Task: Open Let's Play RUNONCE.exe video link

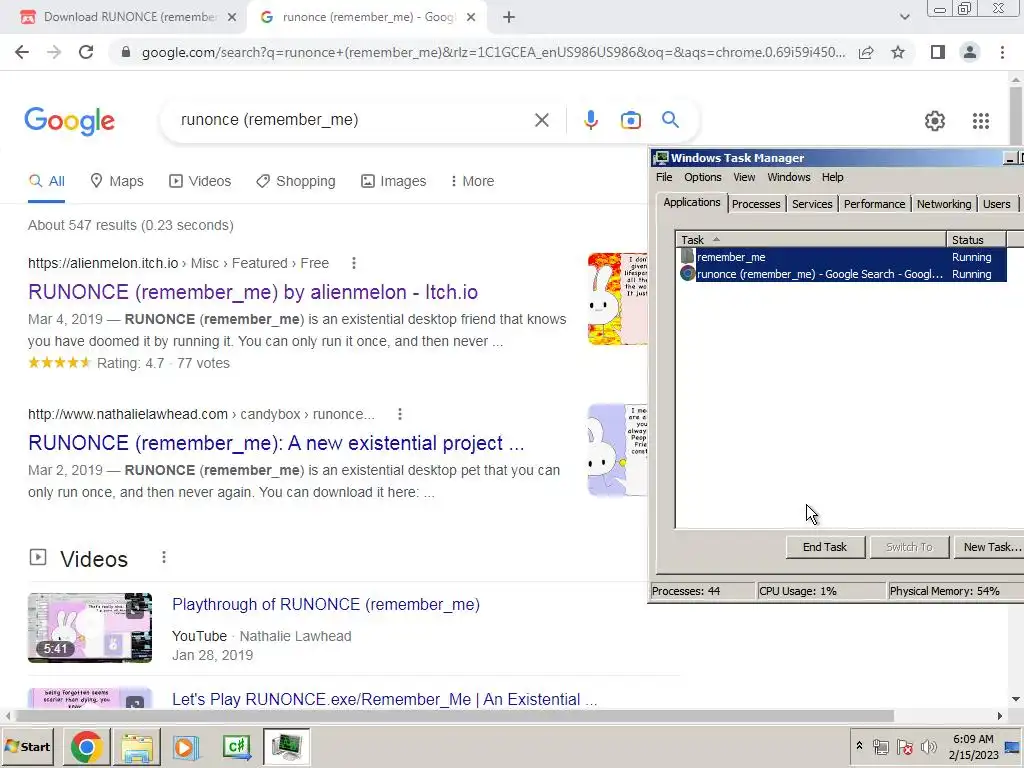Action: tap(385, 699)
